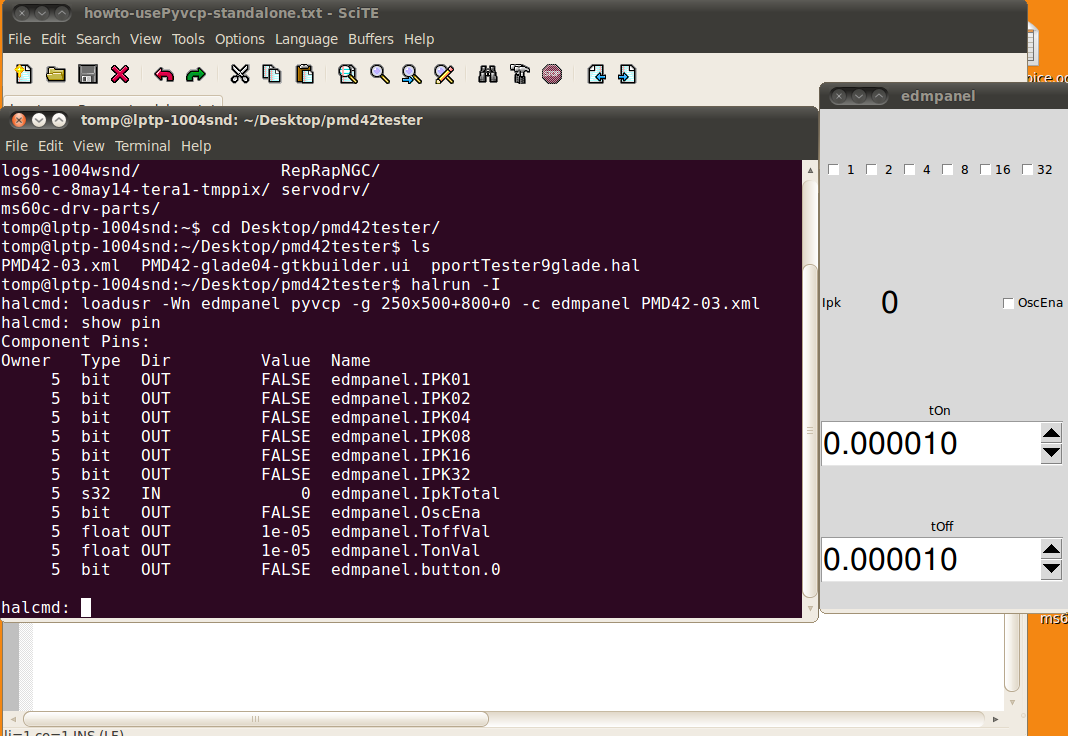1068x736 pixels.
Task: Open the terminal's Edit menu
Action: tap(50, 146)
